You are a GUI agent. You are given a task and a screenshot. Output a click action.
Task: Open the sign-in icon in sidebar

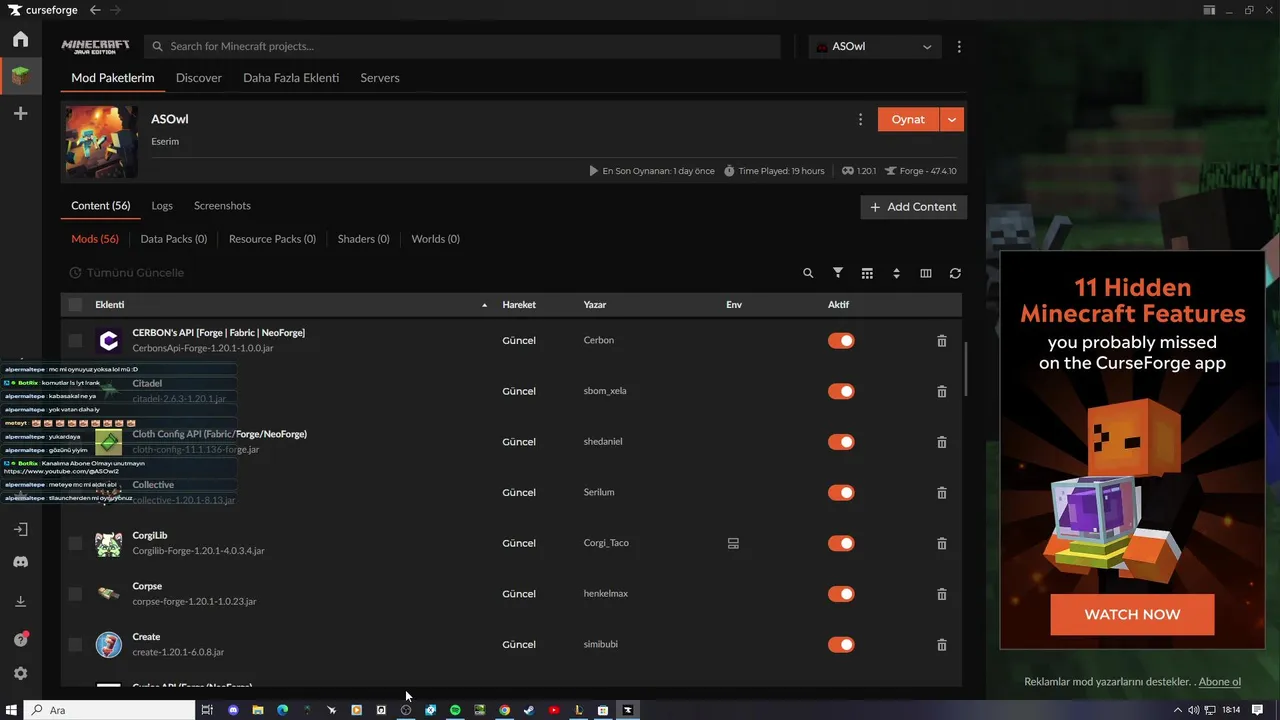coord(20,529)
